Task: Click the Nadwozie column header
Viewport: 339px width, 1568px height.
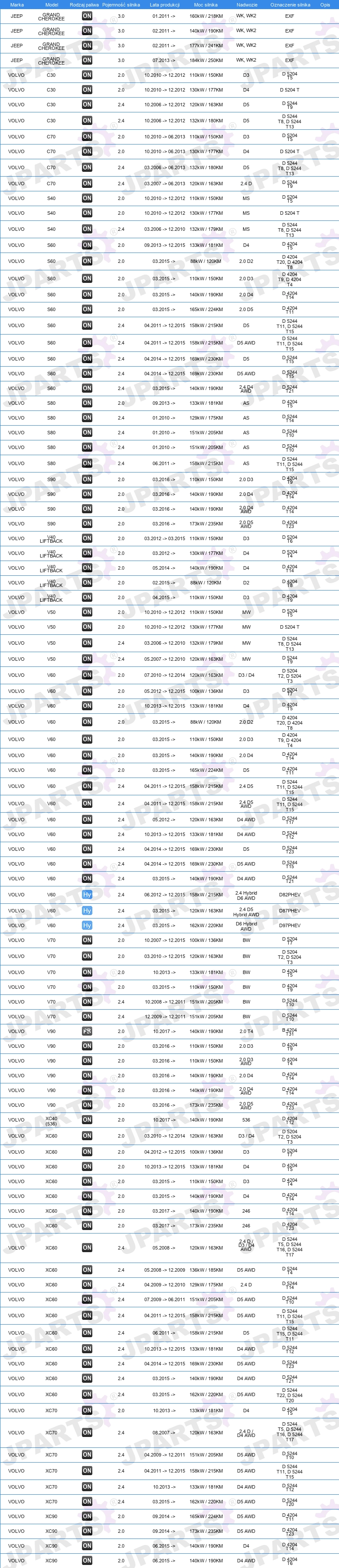Action: [247, 5]
